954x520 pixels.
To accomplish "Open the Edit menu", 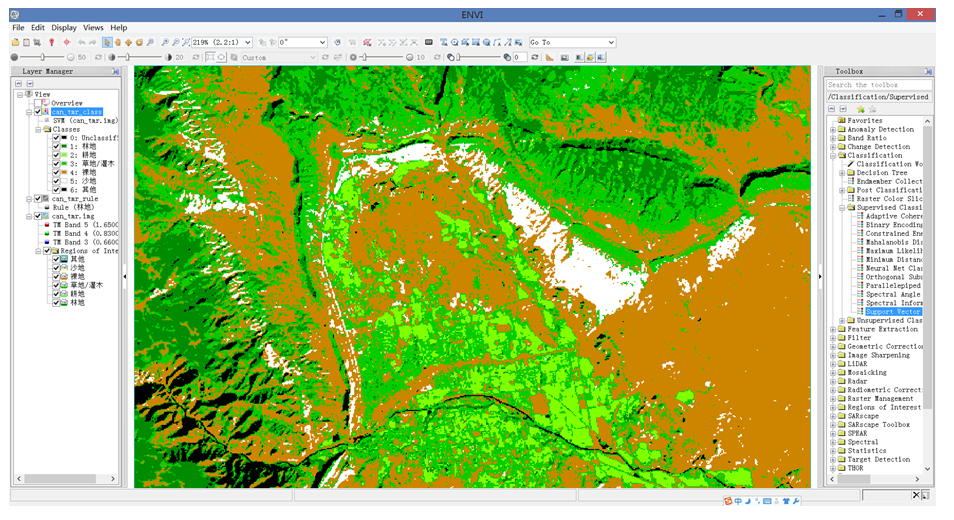I will point(38,27).
